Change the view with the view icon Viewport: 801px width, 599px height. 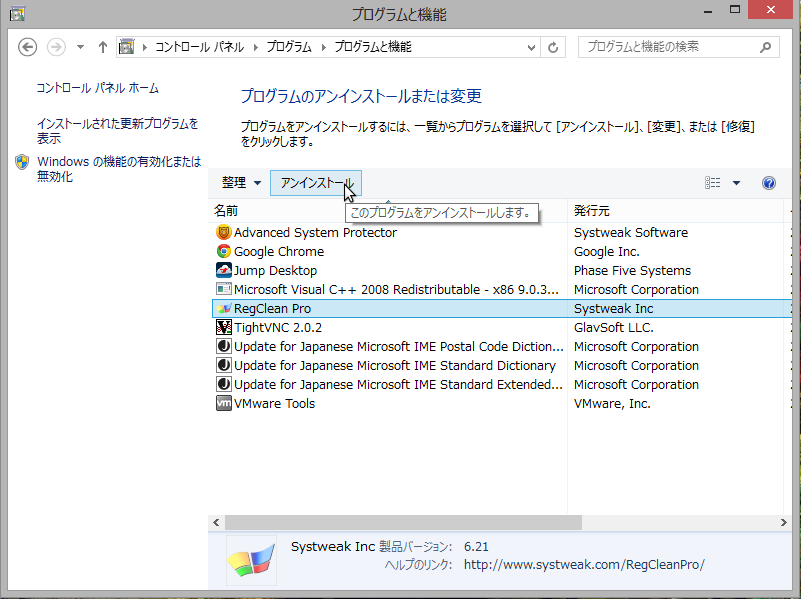[713, 183]
